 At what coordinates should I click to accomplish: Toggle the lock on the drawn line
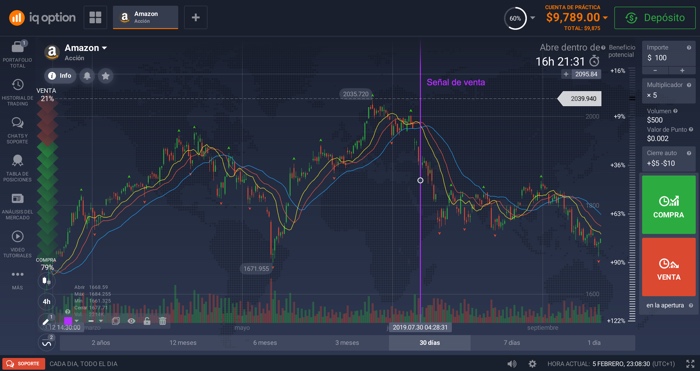pyautogui.click(x=147, y=321)
